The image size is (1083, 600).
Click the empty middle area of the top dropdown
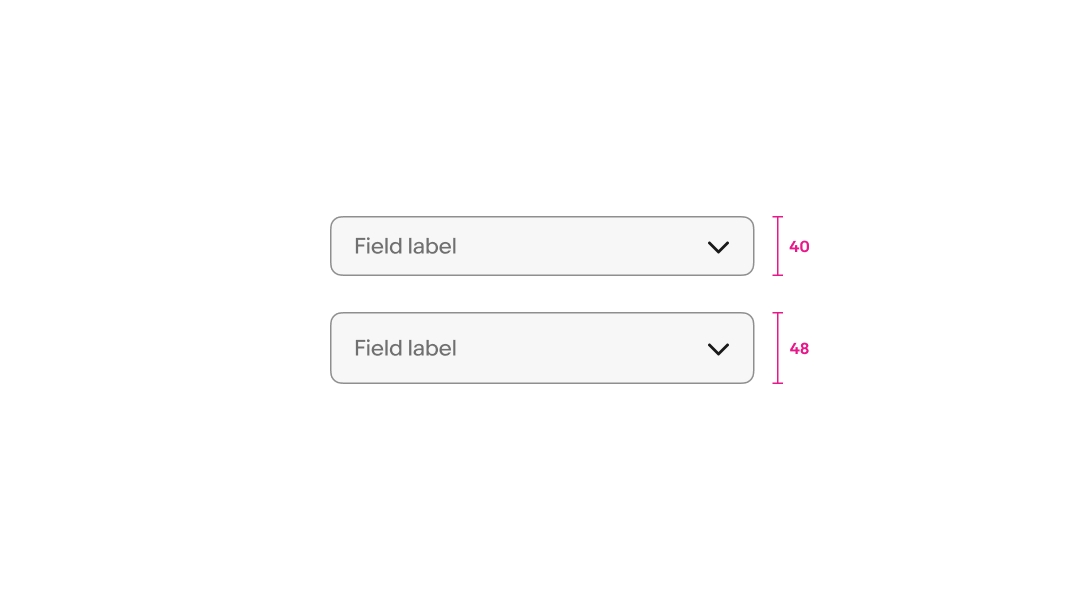[580, 246]
